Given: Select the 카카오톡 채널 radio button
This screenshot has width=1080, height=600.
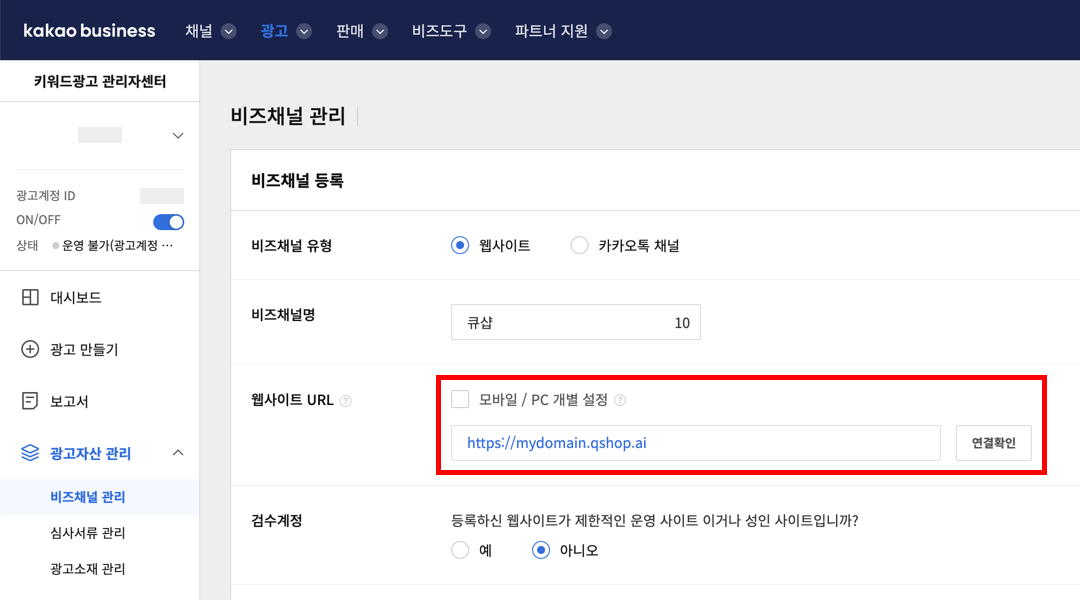Looking at the screenshot, I should tap(579, 245).
